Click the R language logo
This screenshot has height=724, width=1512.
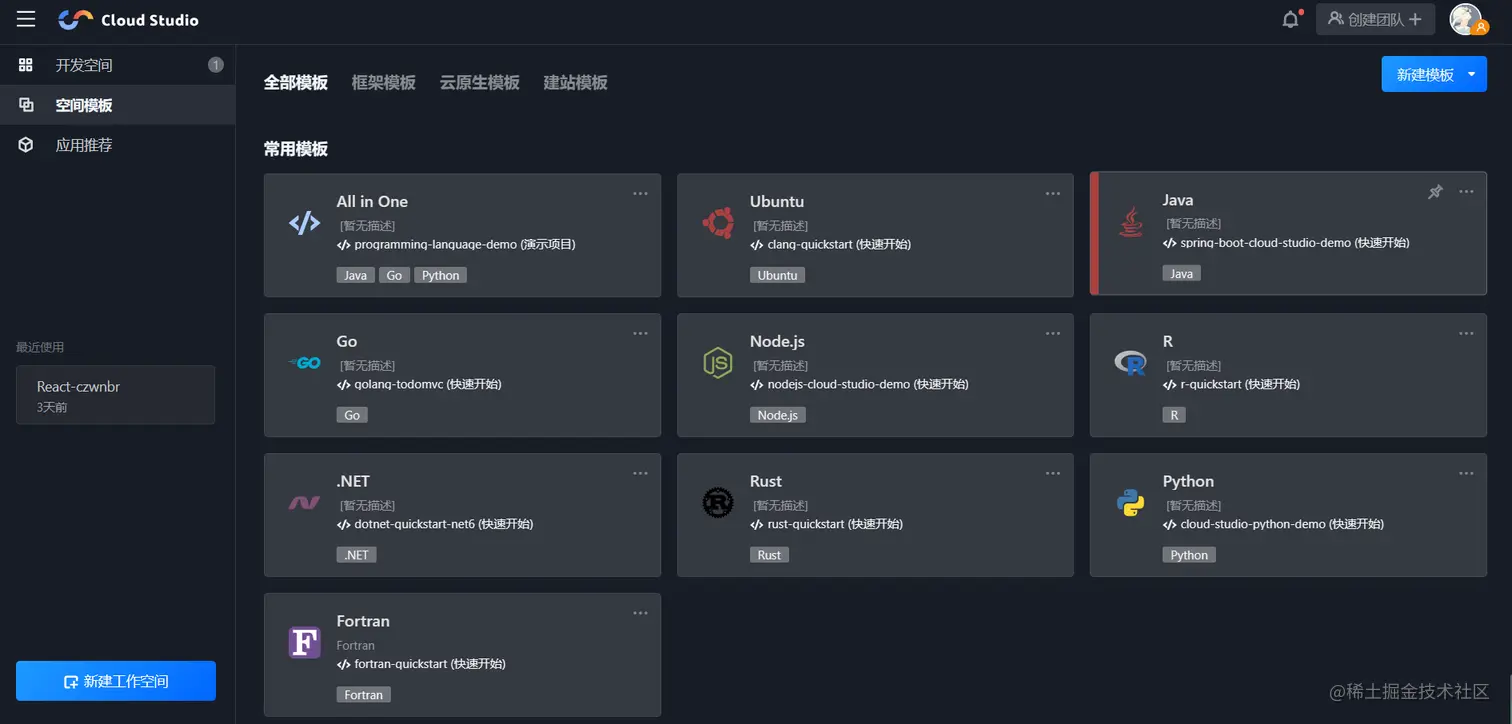click(1130, 363)
